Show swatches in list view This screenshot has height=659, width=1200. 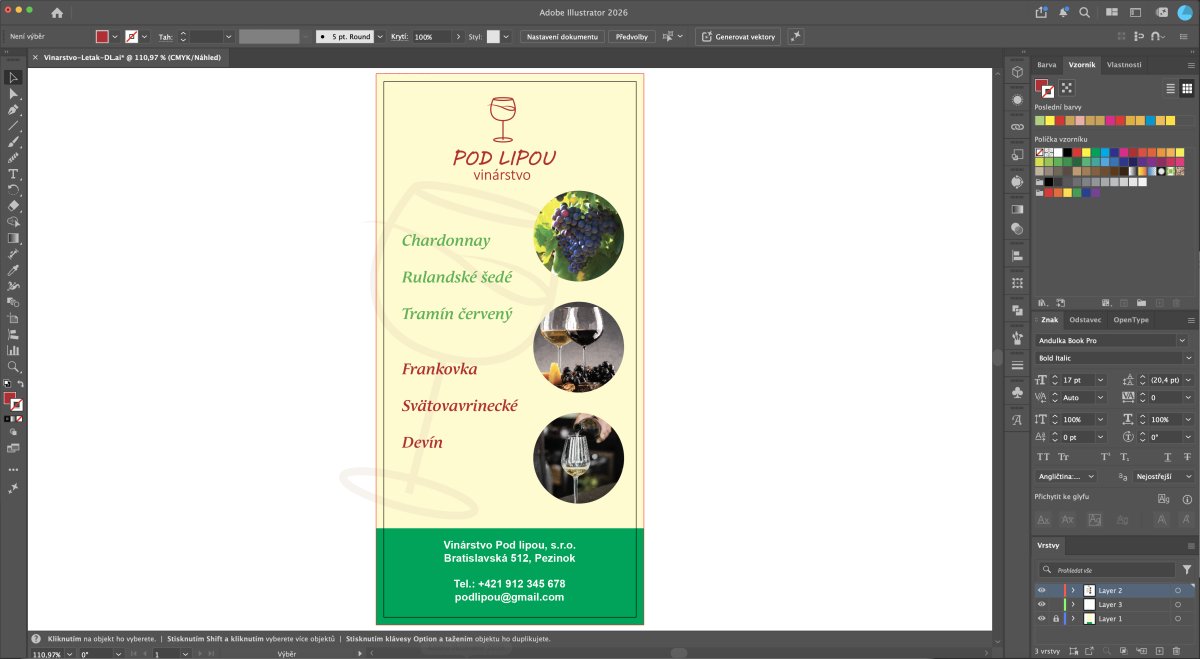point(1171,88)
